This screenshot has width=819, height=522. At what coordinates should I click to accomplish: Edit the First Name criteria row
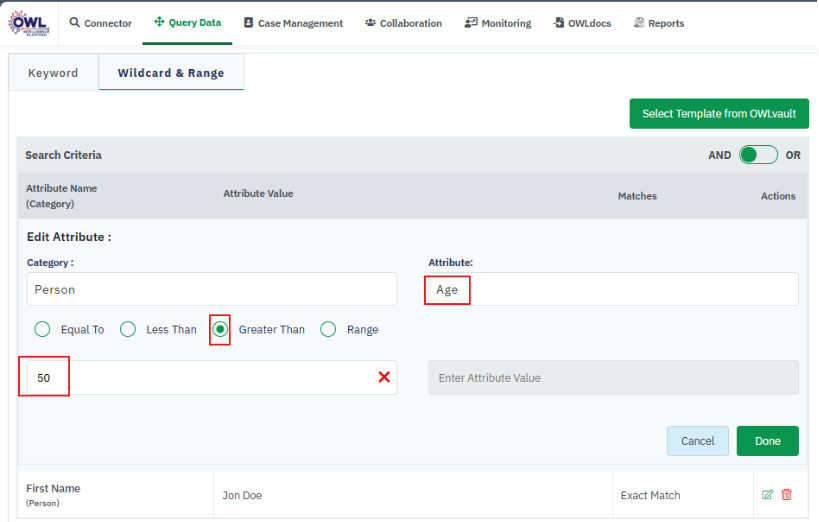(767, 495)
